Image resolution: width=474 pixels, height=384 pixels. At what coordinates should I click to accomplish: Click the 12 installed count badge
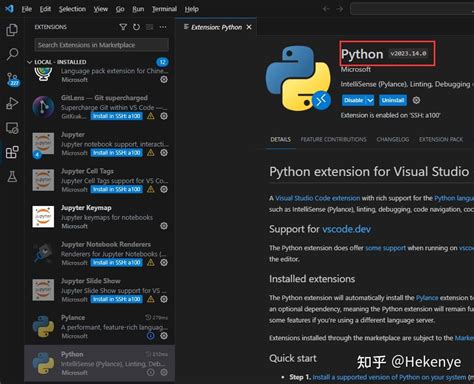162,62
